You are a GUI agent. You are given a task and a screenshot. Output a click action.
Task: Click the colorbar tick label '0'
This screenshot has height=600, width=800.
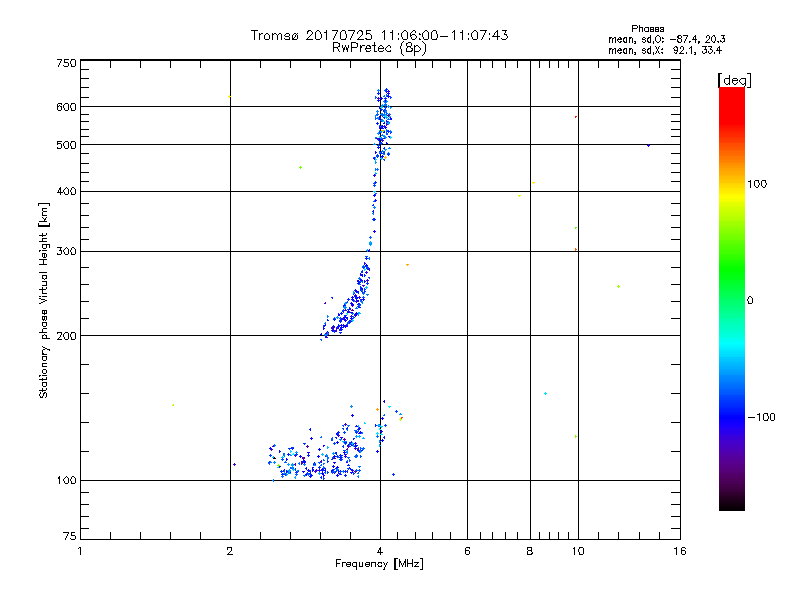[x=750, y=300]
